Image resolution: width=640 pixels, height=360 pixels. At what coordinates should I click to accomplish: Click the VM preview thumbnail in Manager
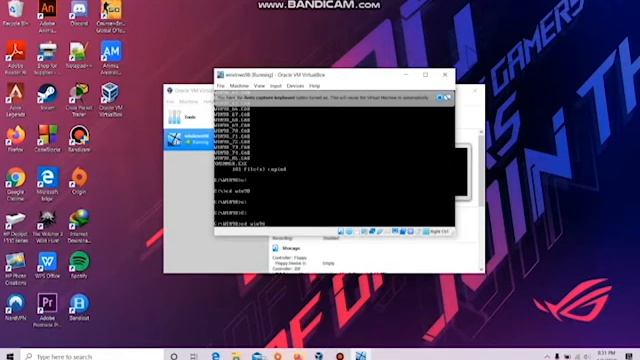[x=463, y=172]
